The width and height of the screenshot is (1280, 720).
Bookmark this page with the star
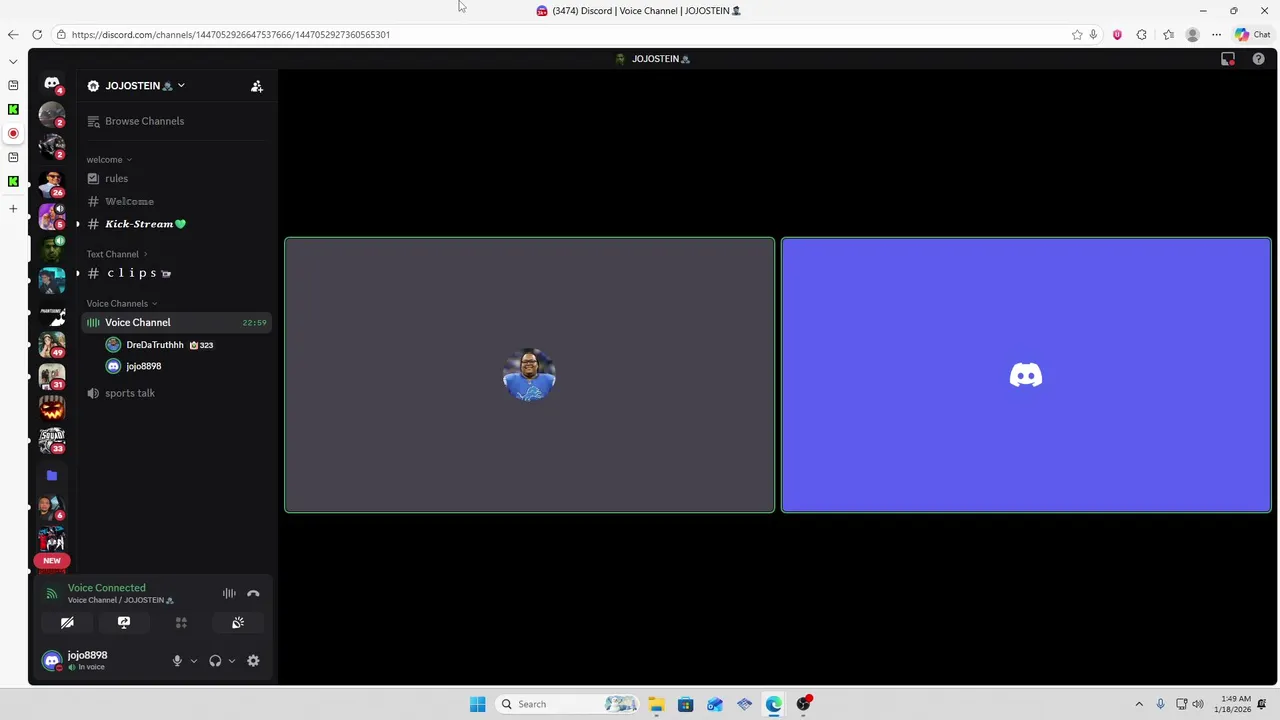click(x=1077, y=35)
